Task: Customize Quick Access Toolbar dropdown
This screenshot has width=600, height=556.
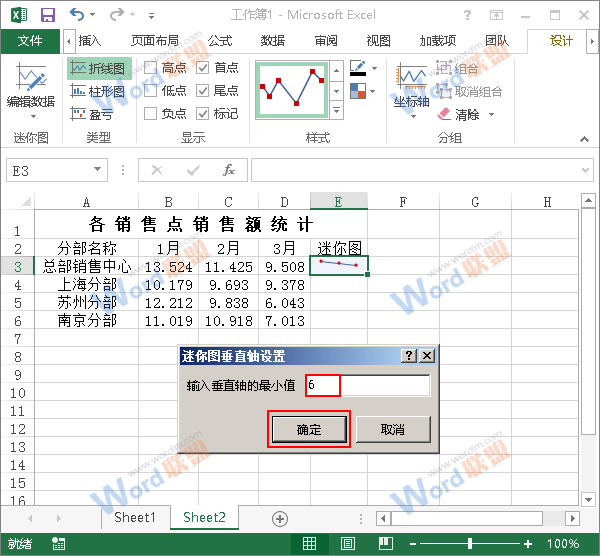Action: 152,16
